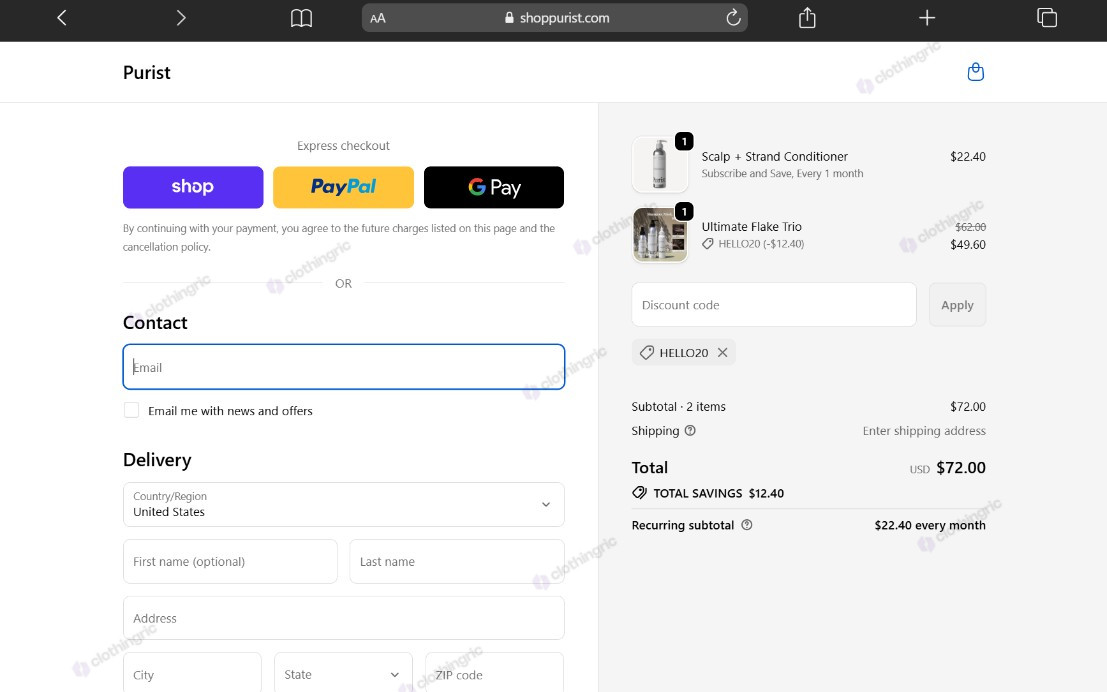
Task: Check Email me with news and offers
Action: point(131,410)
